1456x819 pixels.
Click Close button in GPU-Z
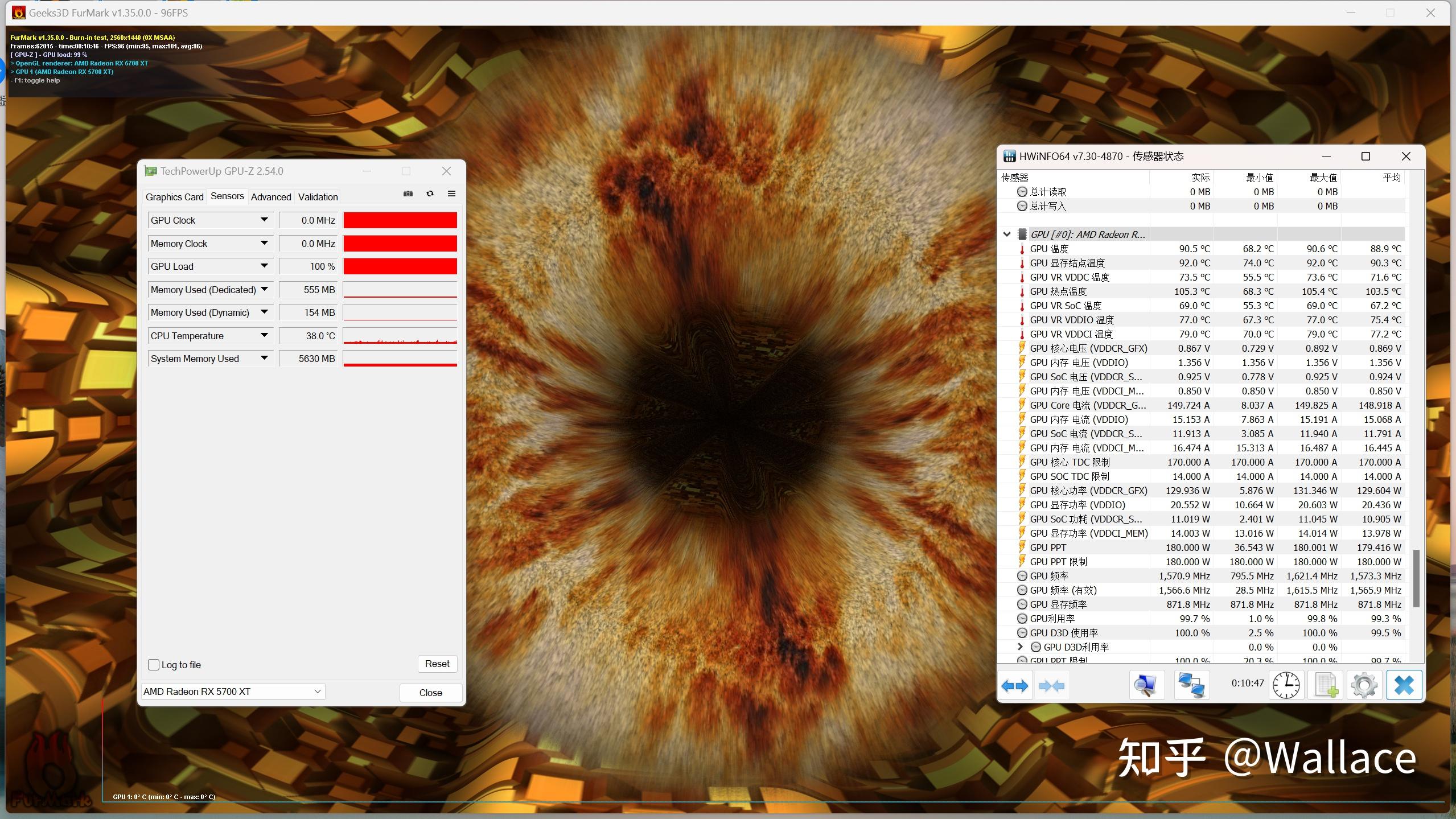click(430, 691)
